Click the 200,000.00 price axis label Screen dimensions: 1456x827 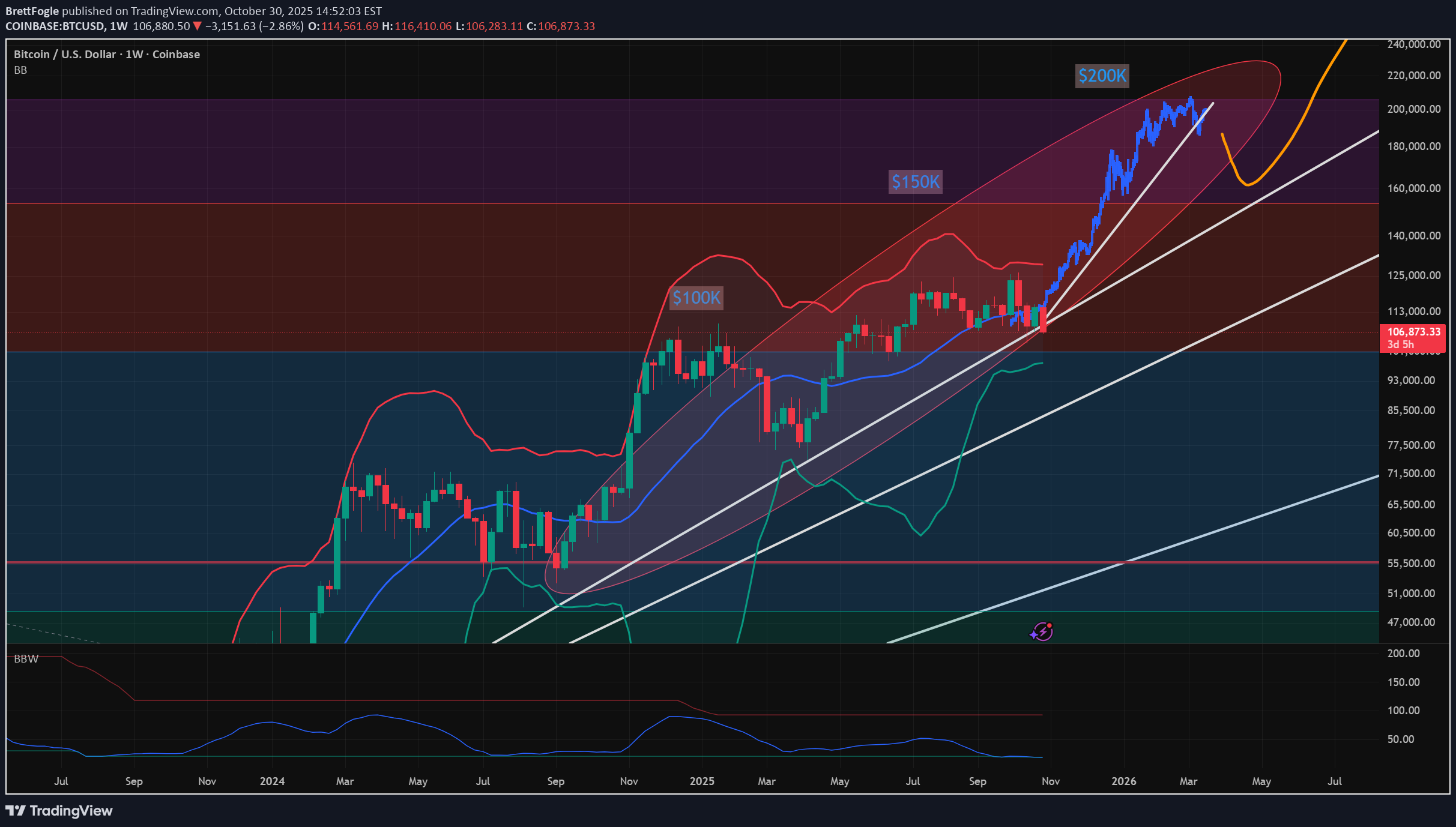[x=1413, y=109]
